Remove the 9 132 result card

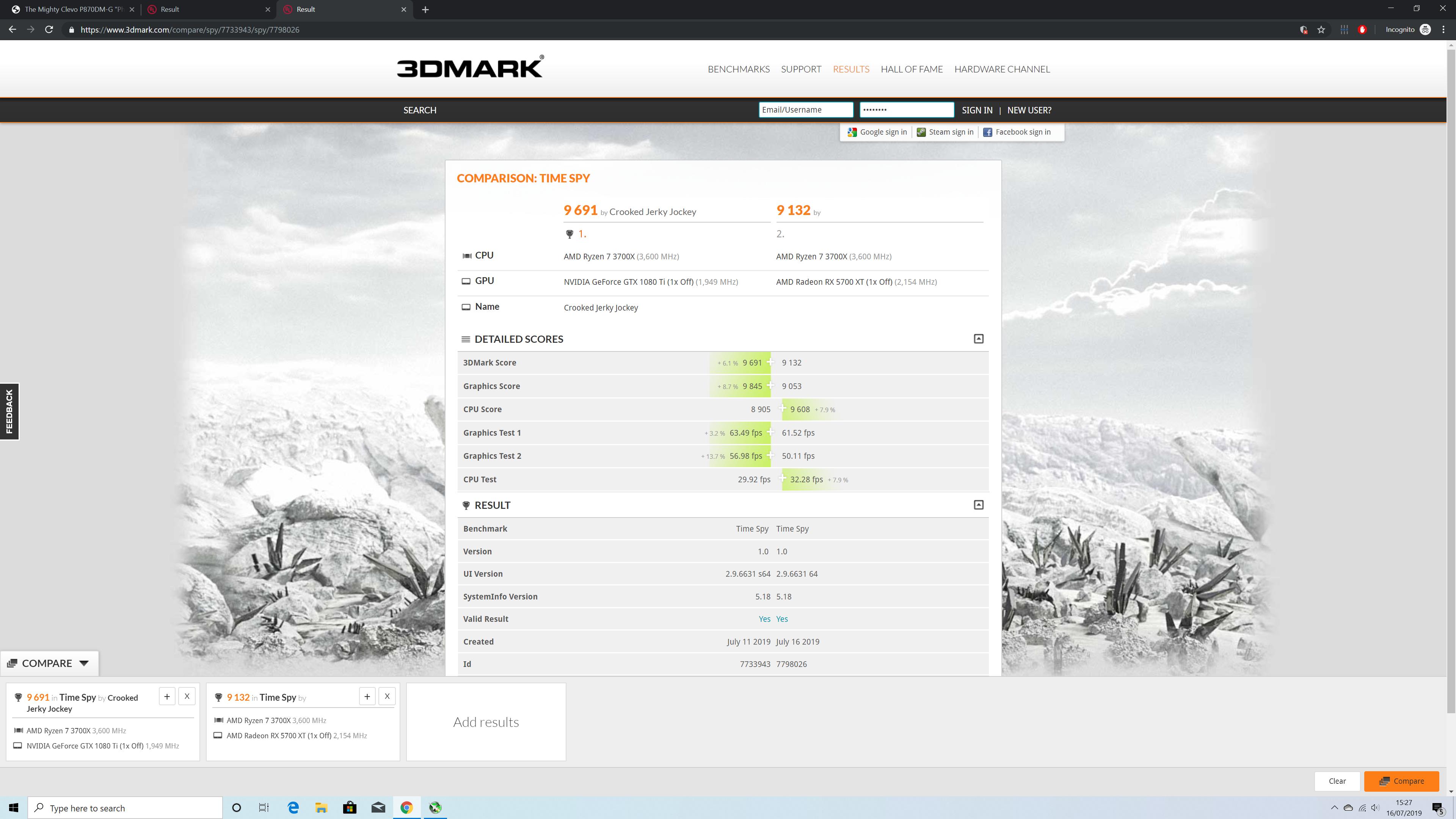387,697
